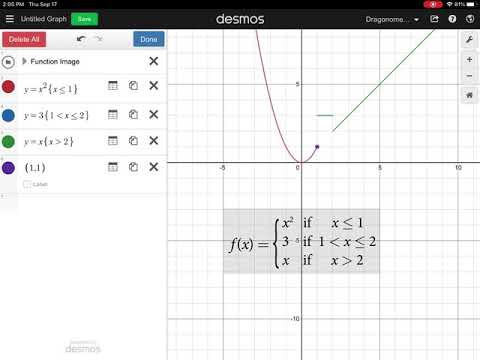This screenshot has height=360, width=480.
Task: Open the Dragonome account dropdown
Action: coord(392,19)
